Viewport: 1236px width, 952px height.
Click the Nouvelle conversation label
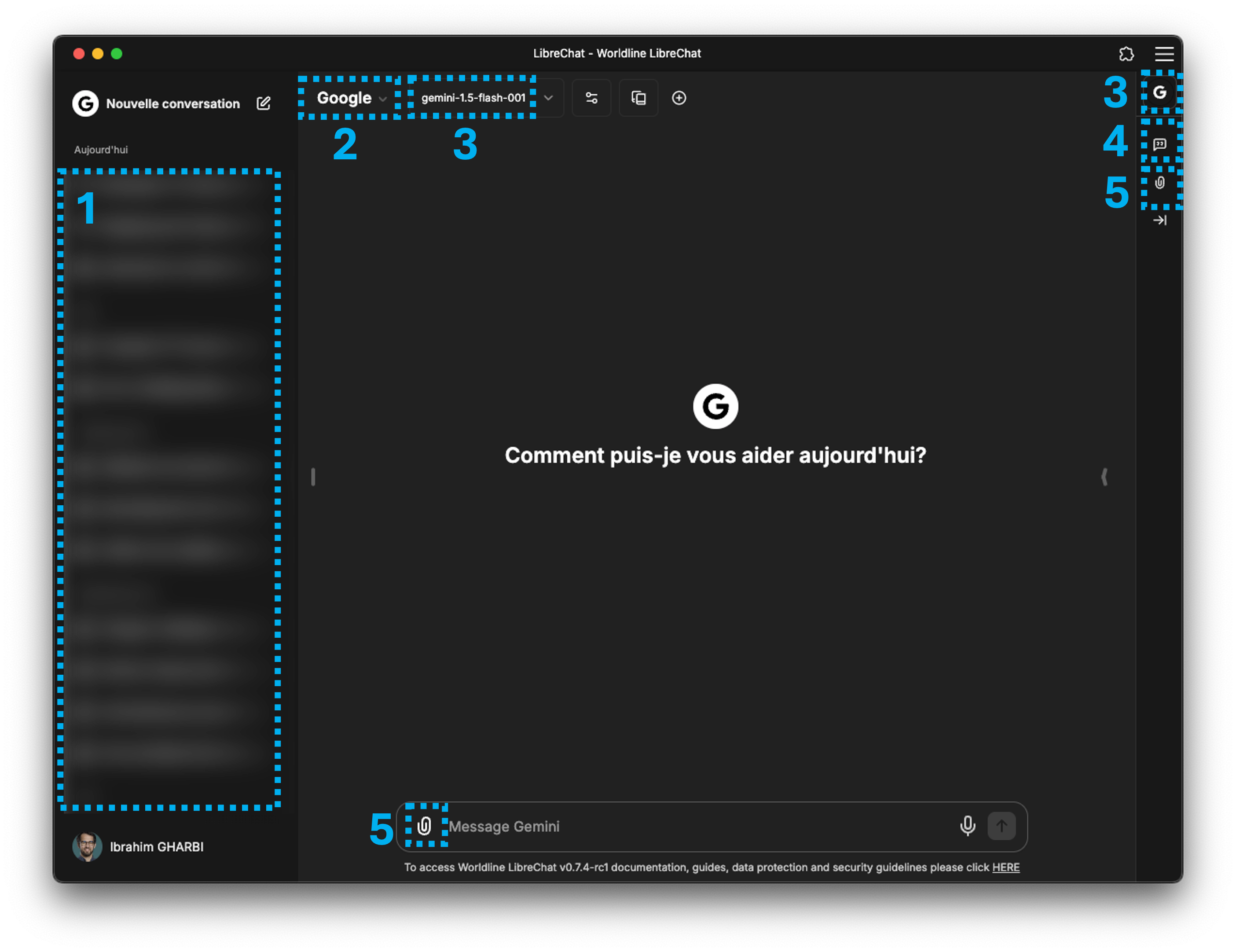pyautogui.click(x=173, y=103)
